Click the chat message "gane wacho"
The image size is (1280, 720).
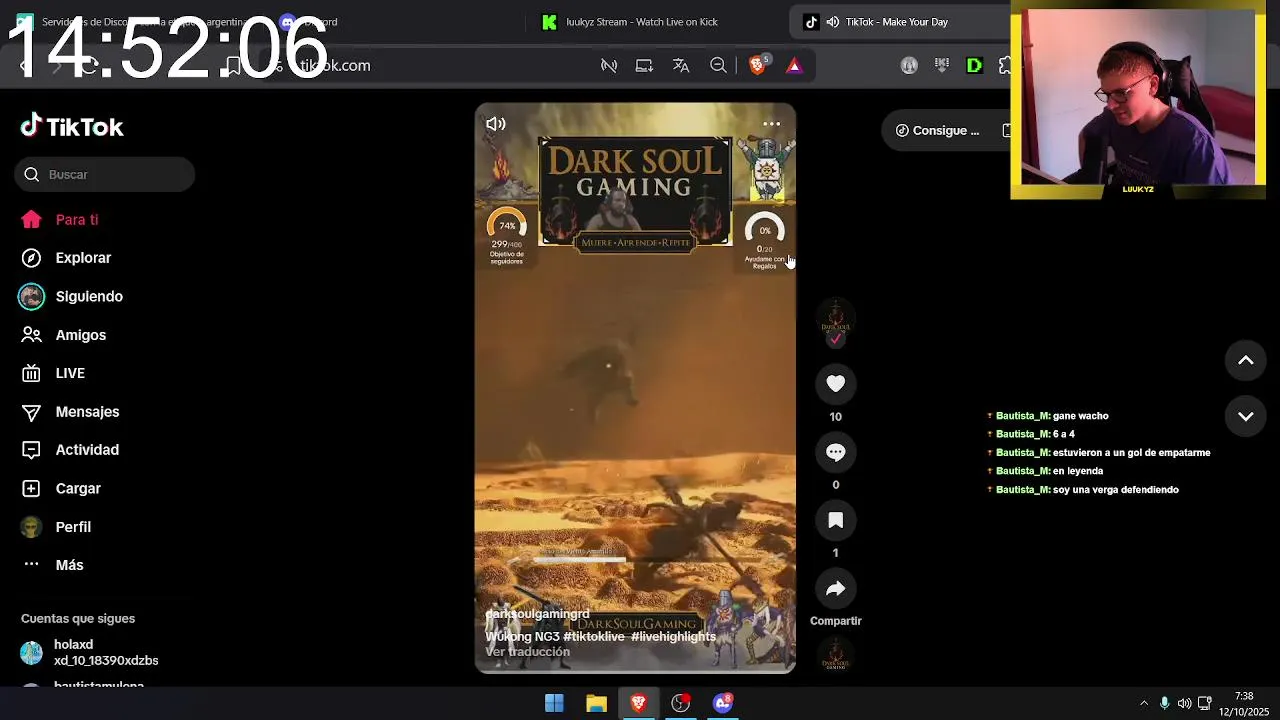(1081, 416)
